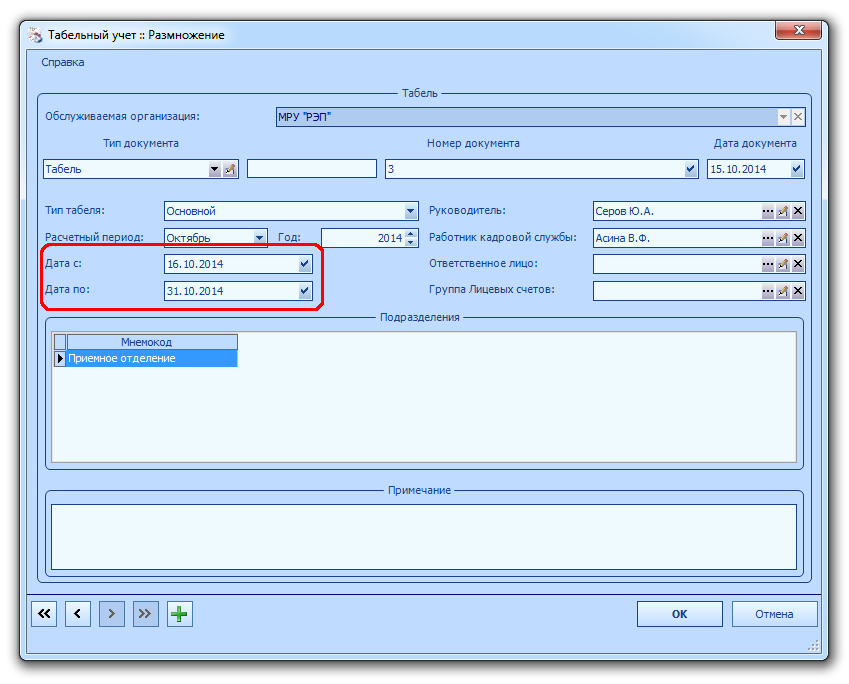
Task: Open the Дата по date picker
Action: (304, 291)
